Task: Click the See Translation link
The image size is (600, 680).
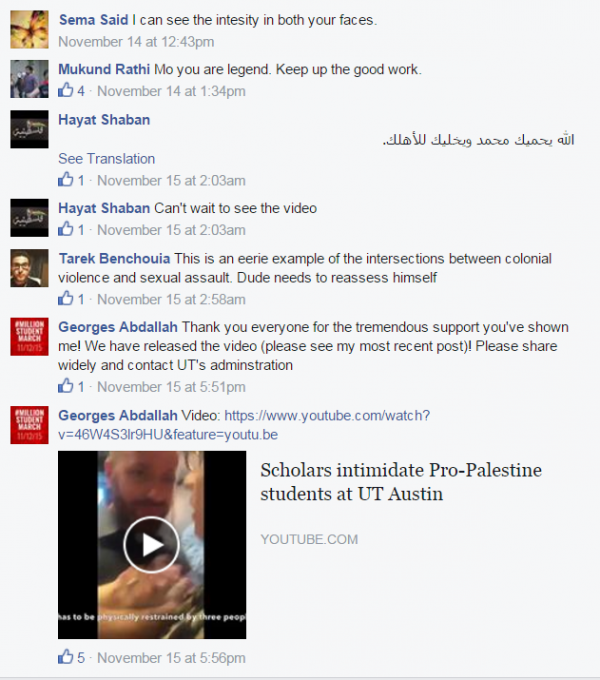Action: coord(107,159)
